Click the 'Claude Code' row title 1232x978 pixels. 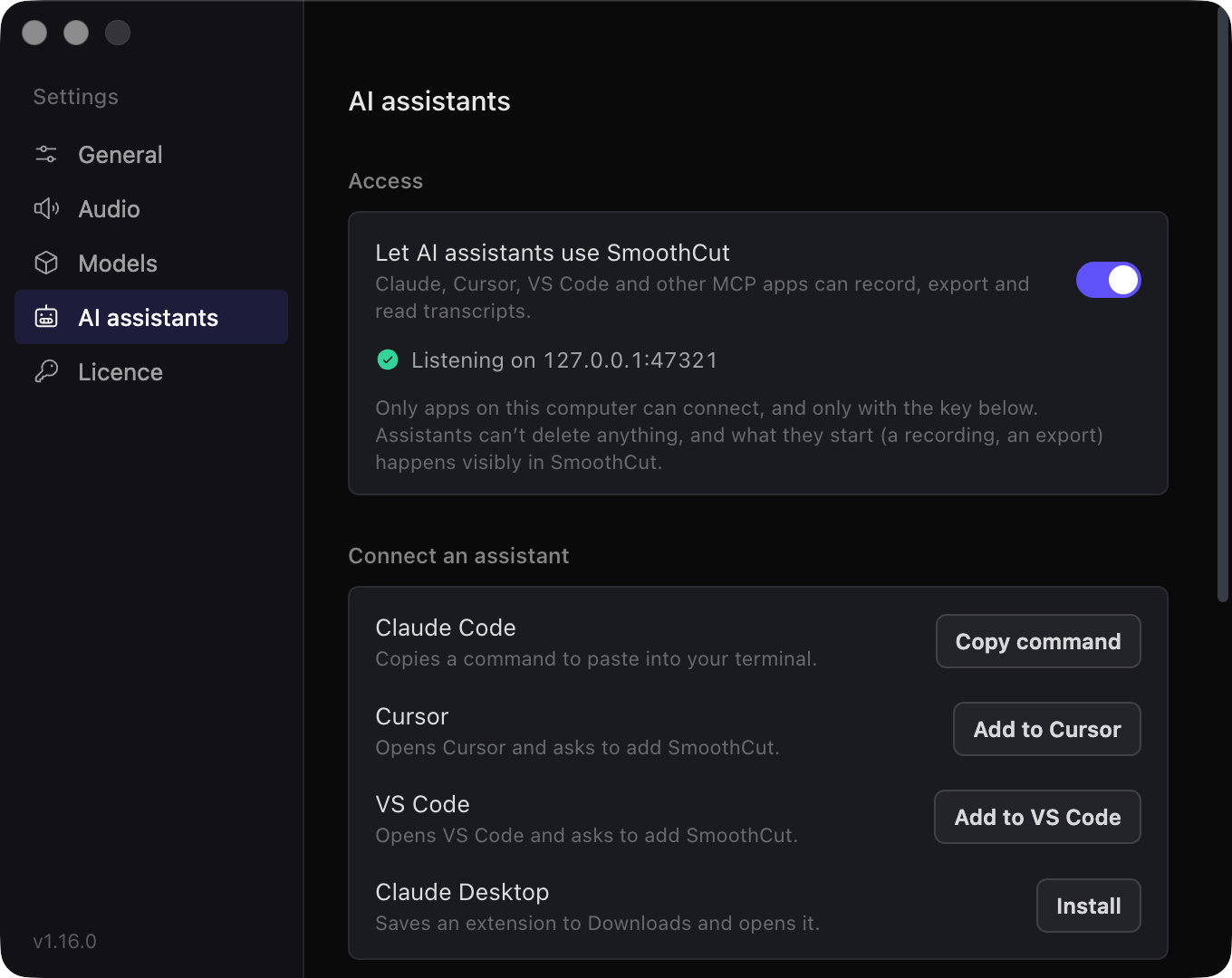(x=446, y=628)
